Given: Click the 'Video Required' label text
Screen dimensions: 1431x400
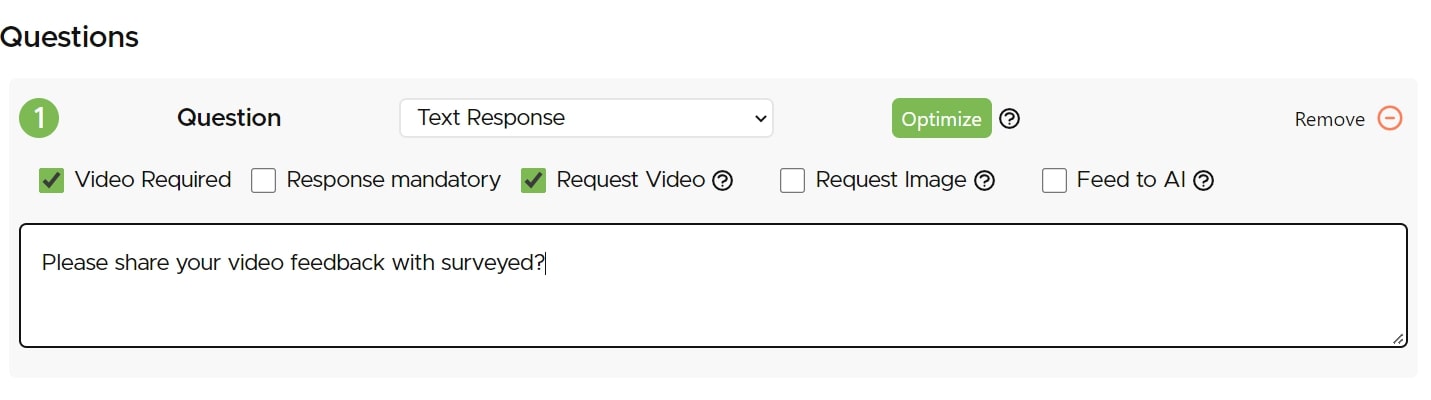Looking at the screenshot, I should coord(153,180).
